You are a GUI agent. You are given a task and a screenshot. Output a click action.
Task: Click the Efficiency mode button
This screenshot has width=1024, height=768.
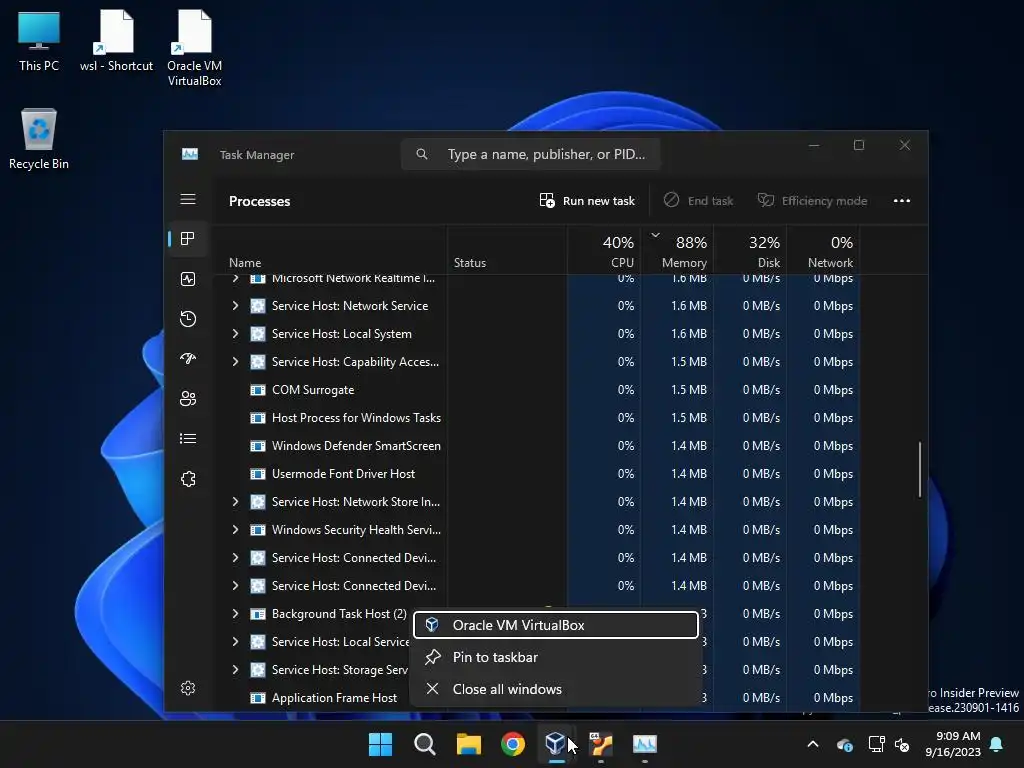coord(812,200)
